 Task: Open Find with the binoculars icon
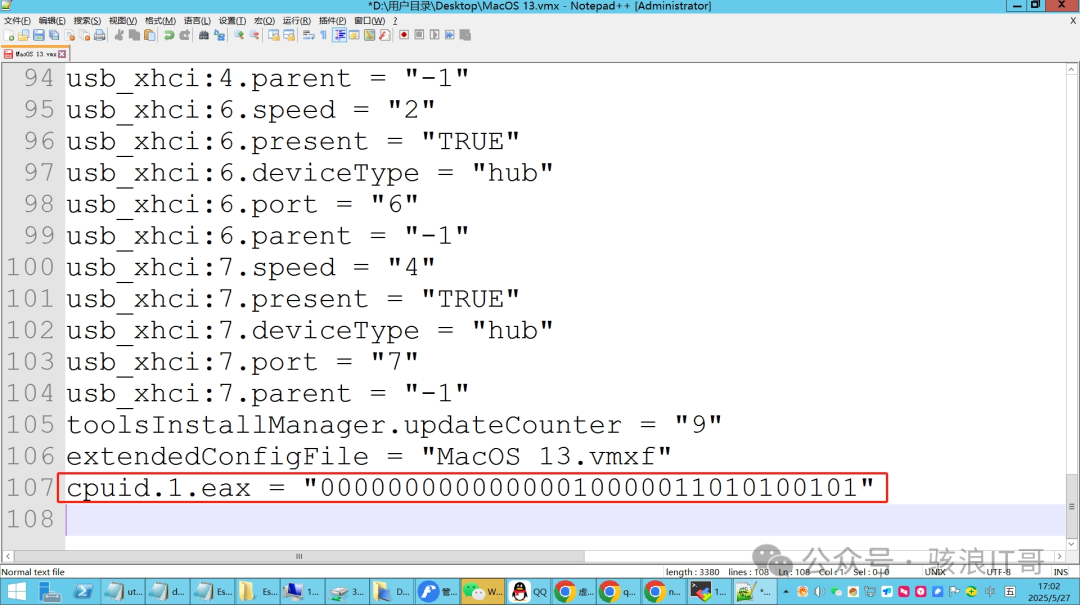204,35
